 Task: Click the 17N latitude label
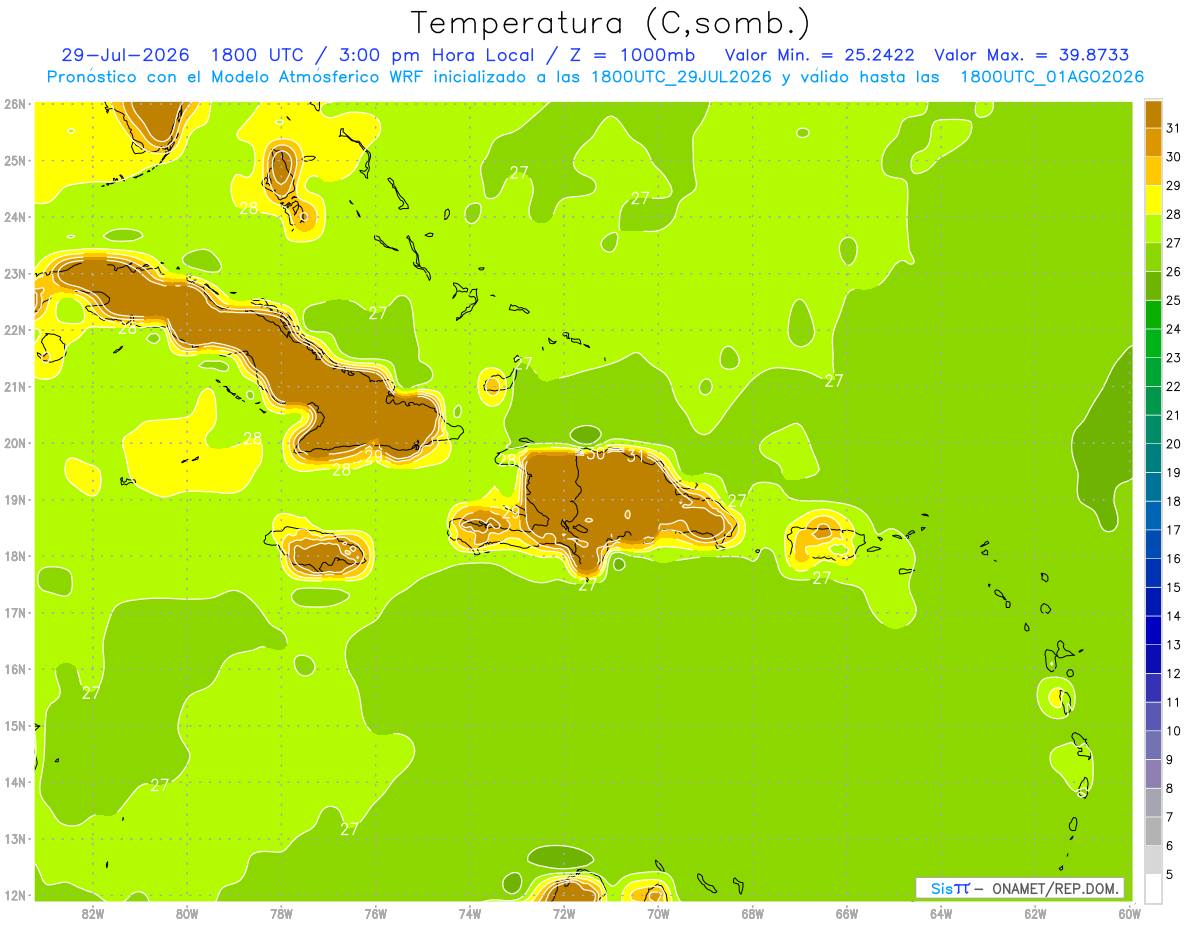coord(15,612)
